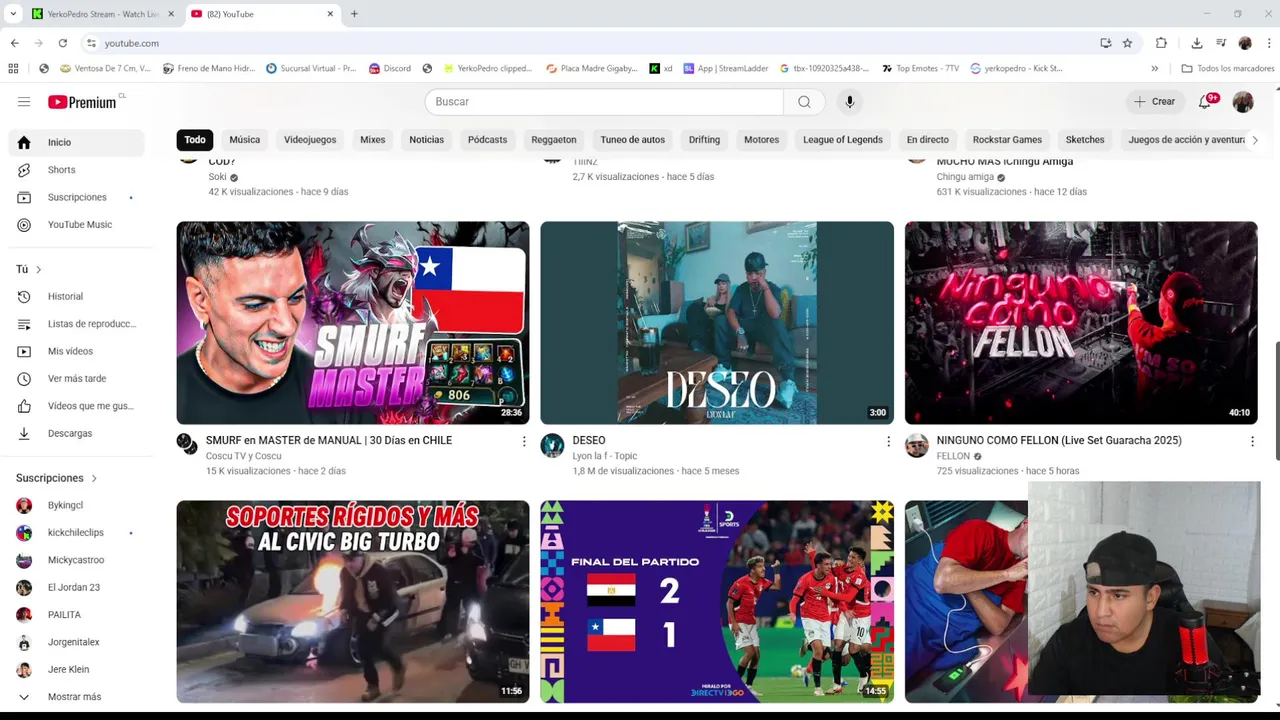
Task: Open the Jorgenitalex subscription channel
Action: click(76, 642)
